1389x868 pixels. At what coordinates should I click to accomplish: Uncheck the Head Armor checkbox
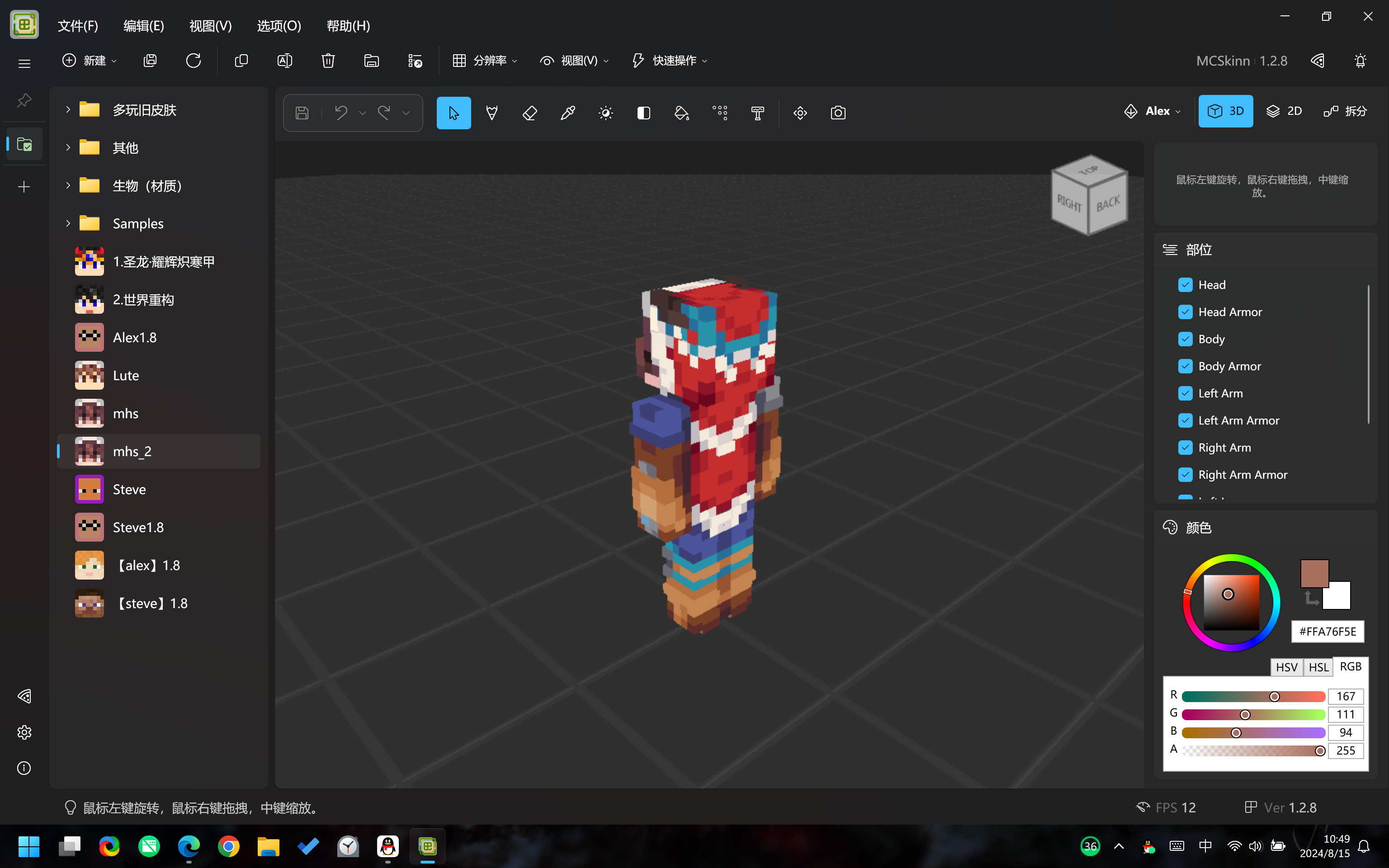click(1185, 312)
